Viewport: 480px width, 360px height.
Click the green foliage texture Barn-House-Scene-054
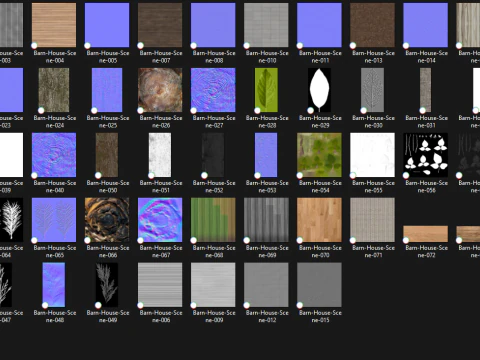319,155
